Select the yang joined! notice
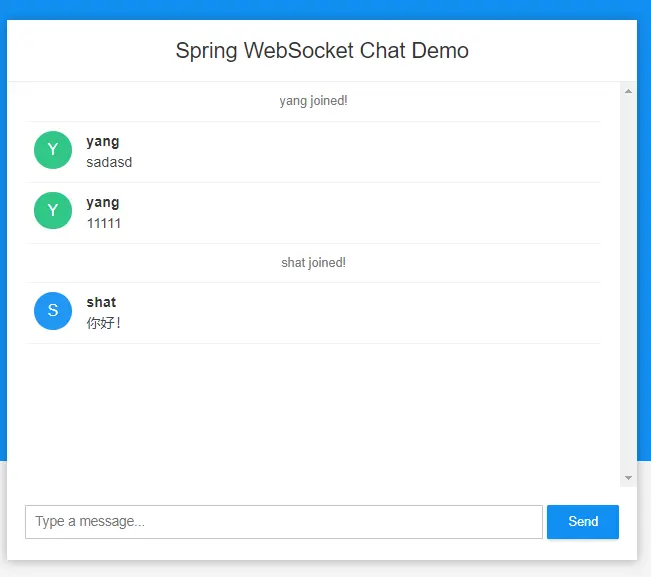 click(x=313, y=101)
